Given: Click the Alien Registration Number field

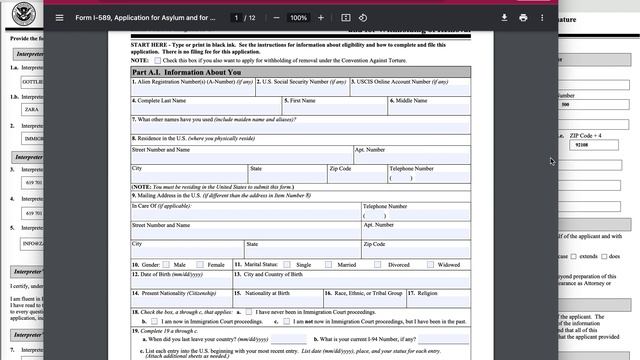Looking at the screenshot, I should 193,91.
